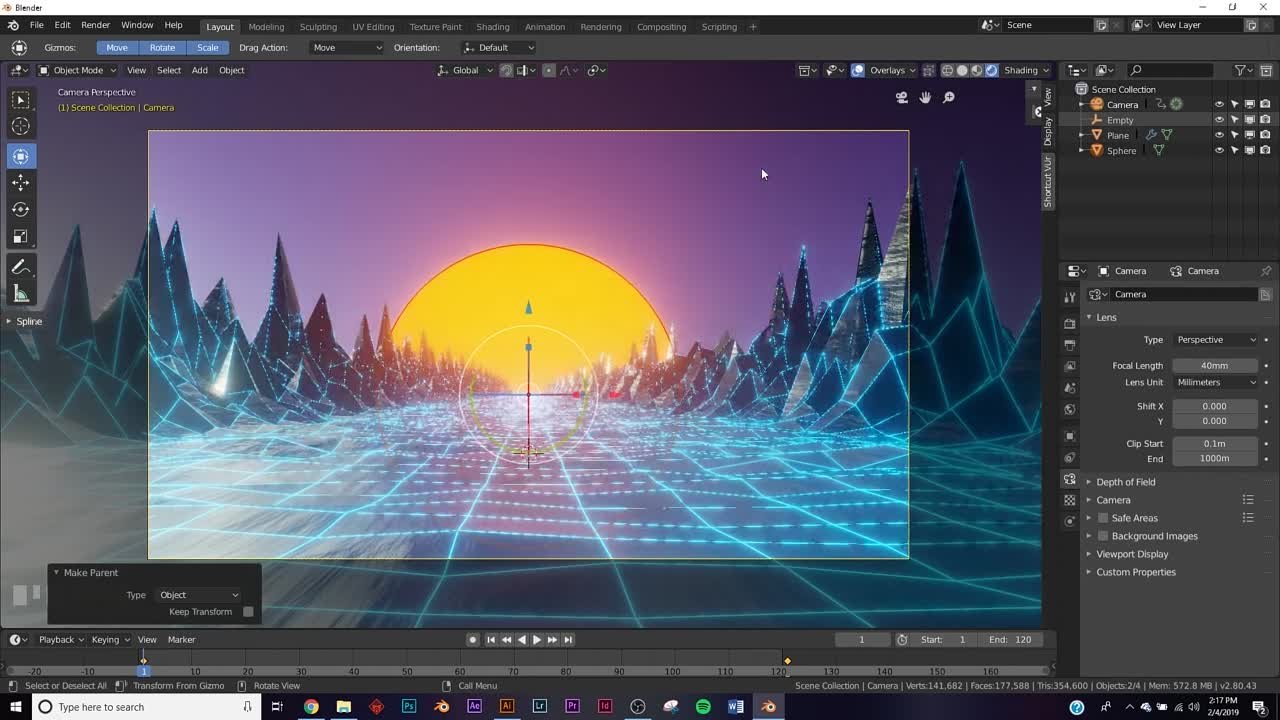The width and height of the screenshot is (1280, 720).
Task: Select the Move tool in the left toolbar
Action: [x=22, y=183]
